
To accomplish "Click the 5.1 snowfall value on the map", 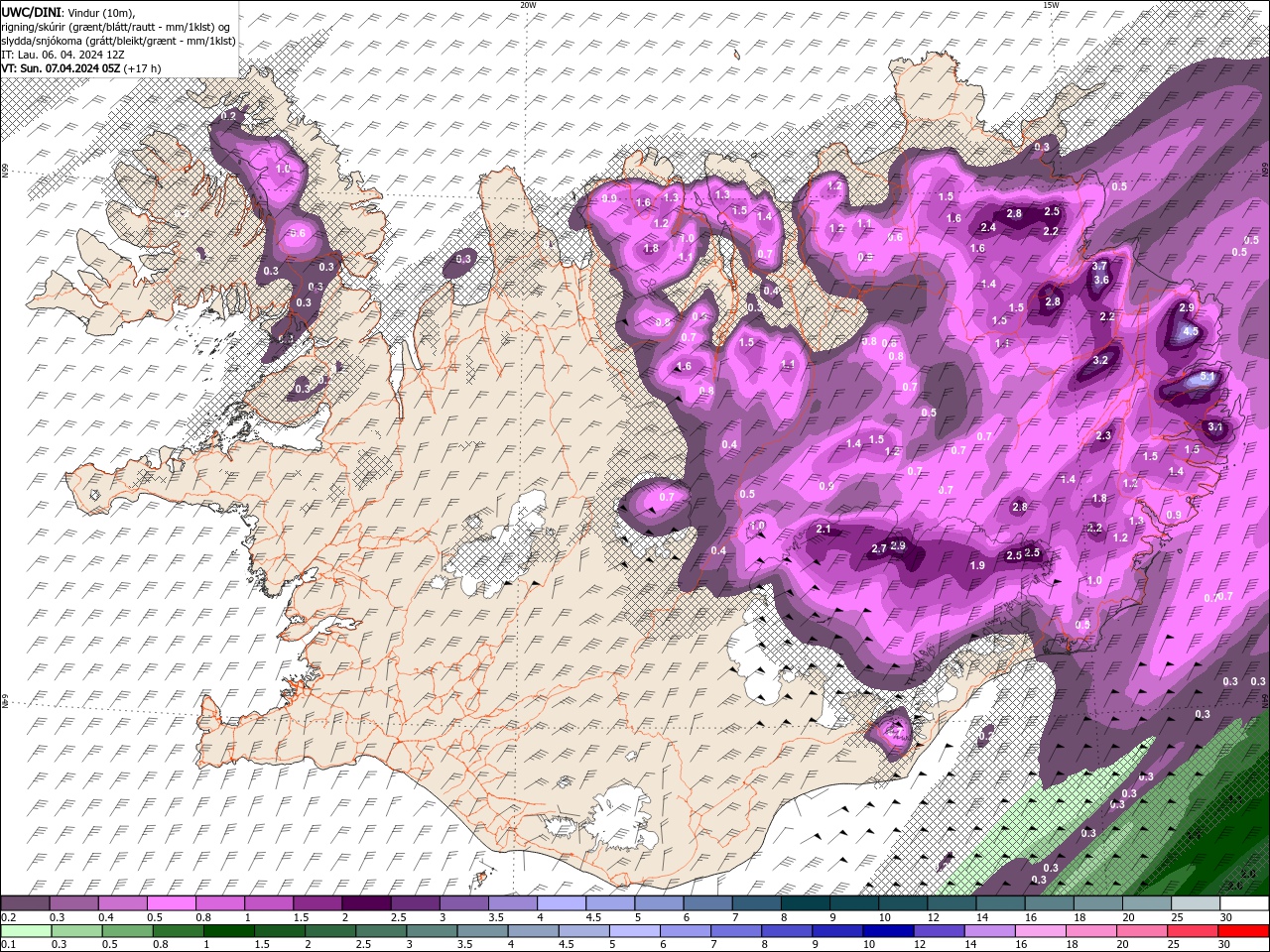I will pos(1207,378).
